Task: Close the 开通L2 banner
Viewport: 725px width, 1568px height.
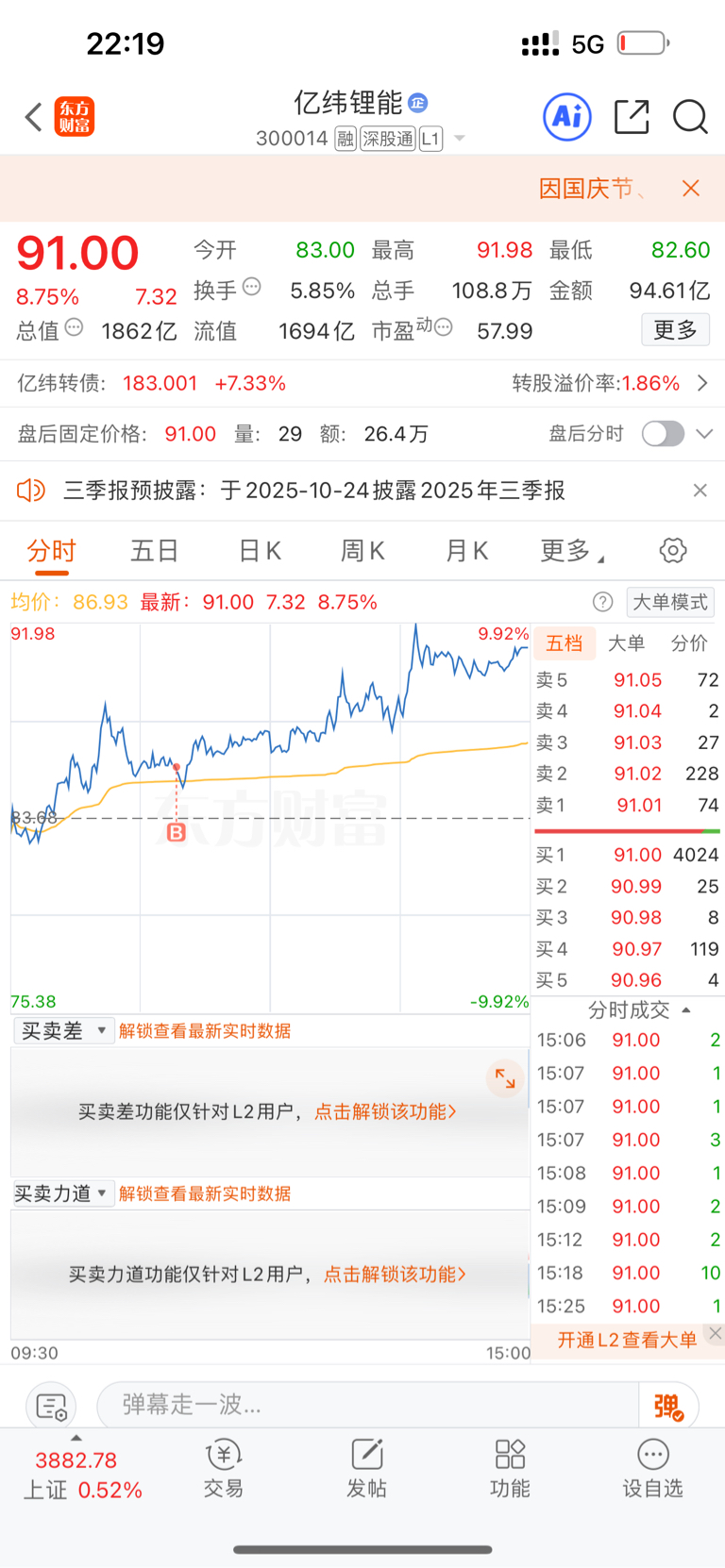Action: (x=716, y=1333)
